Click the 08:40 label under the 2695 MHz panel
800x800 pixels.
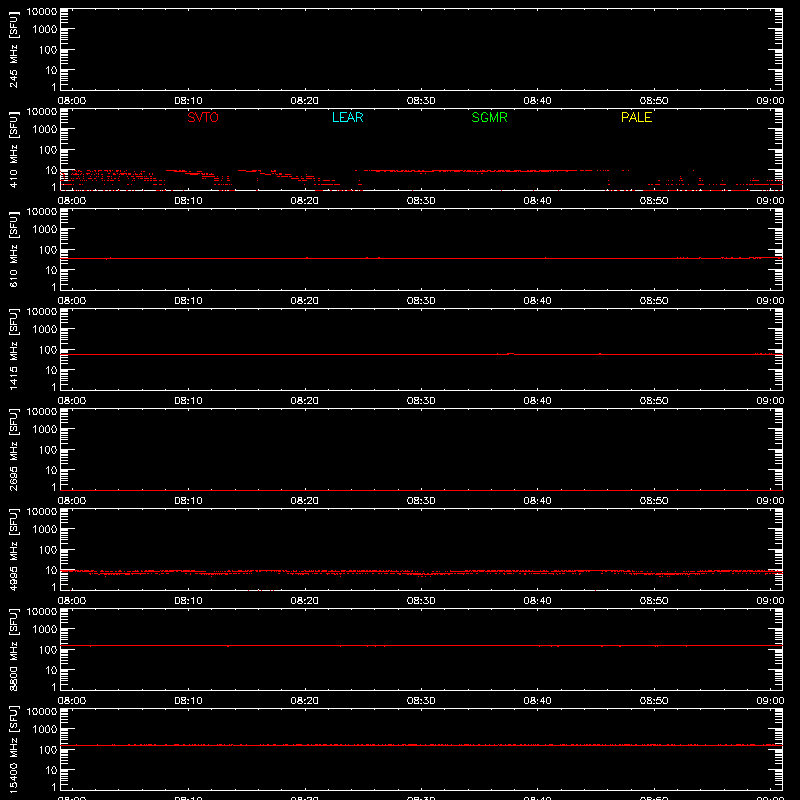[x=537, y=501]
